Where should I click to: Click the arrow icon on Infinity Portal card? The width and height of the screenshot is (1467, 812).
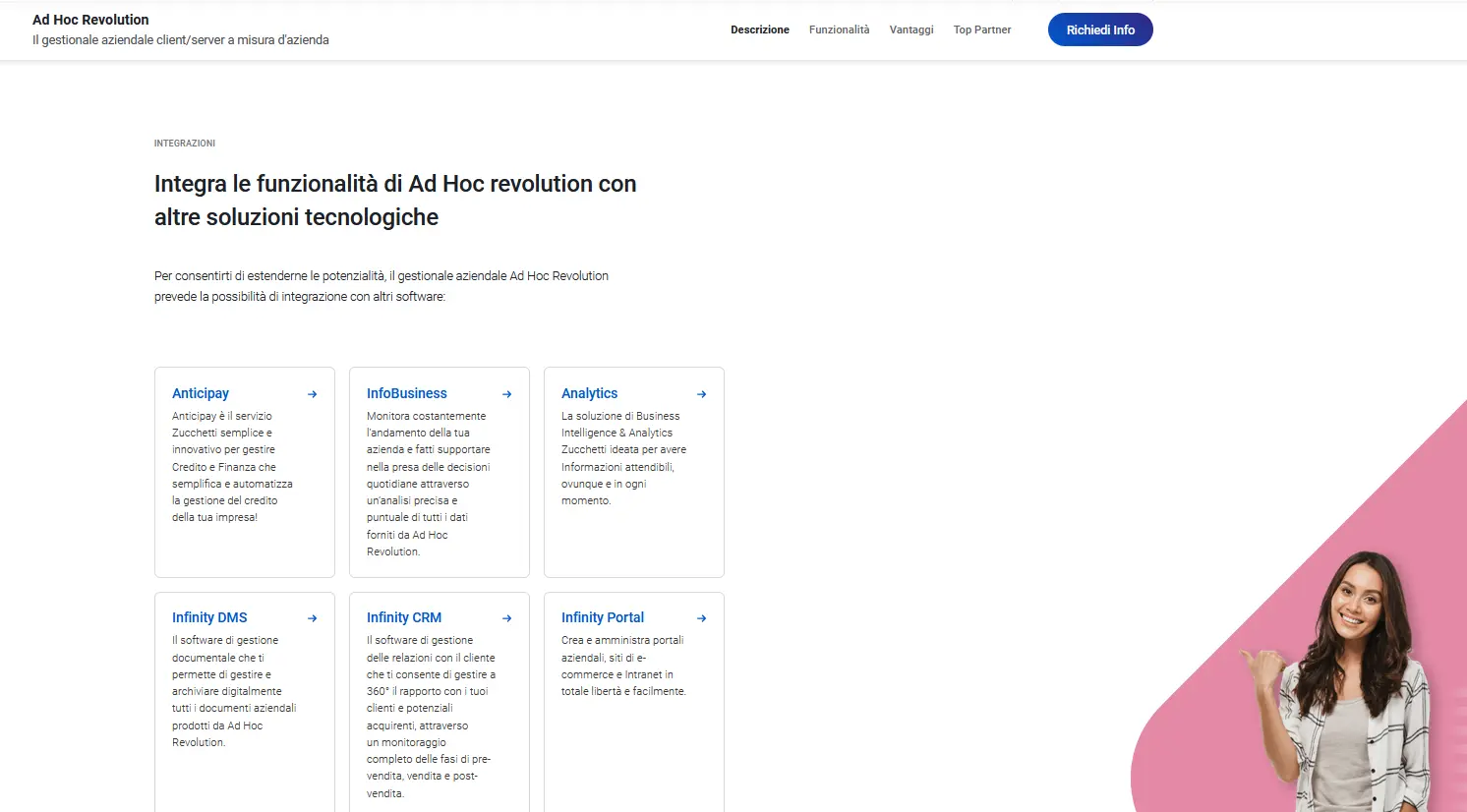point(702,618)
